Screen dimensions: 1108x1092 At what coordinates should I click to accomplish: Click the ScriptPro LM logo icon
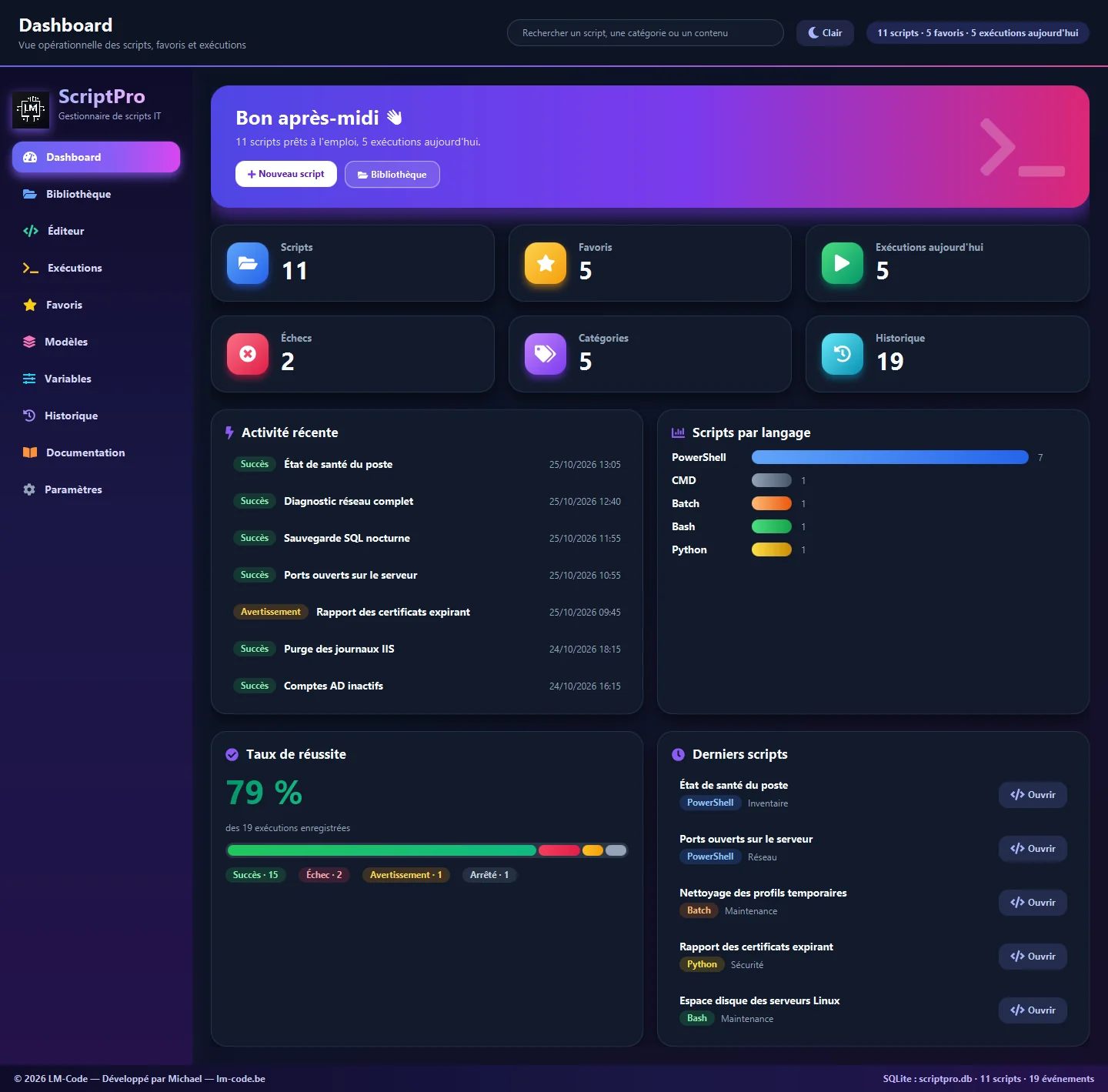point(31,109)
